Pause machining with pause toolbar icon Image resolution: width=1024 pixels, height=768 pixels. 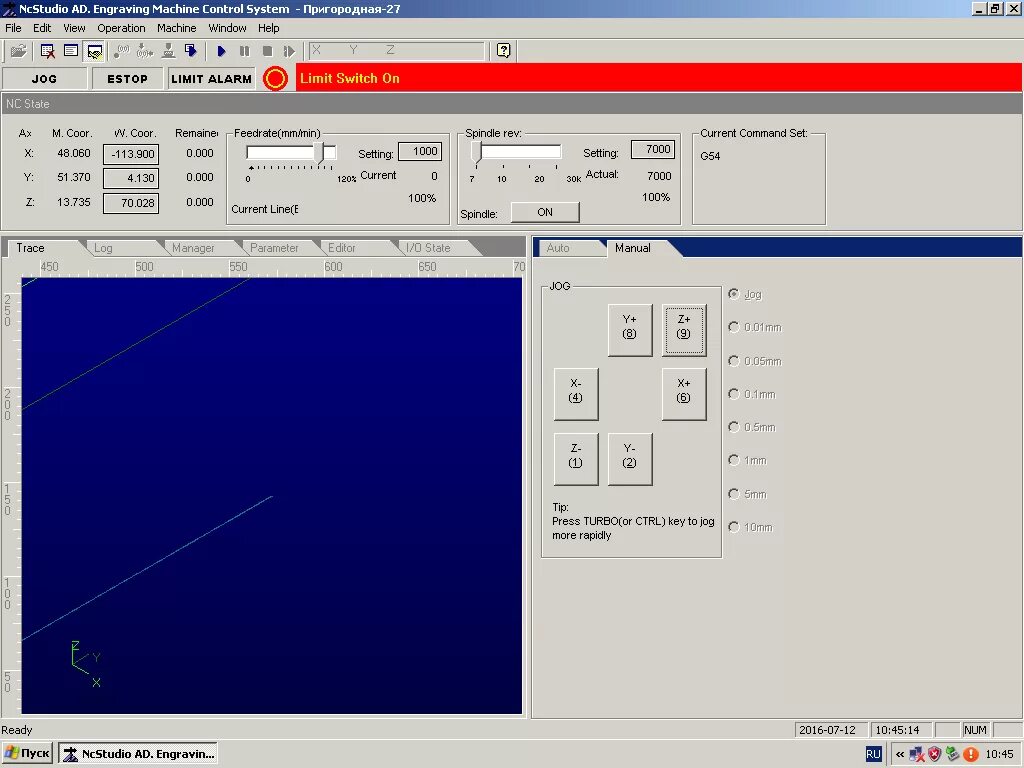(244, 51)
